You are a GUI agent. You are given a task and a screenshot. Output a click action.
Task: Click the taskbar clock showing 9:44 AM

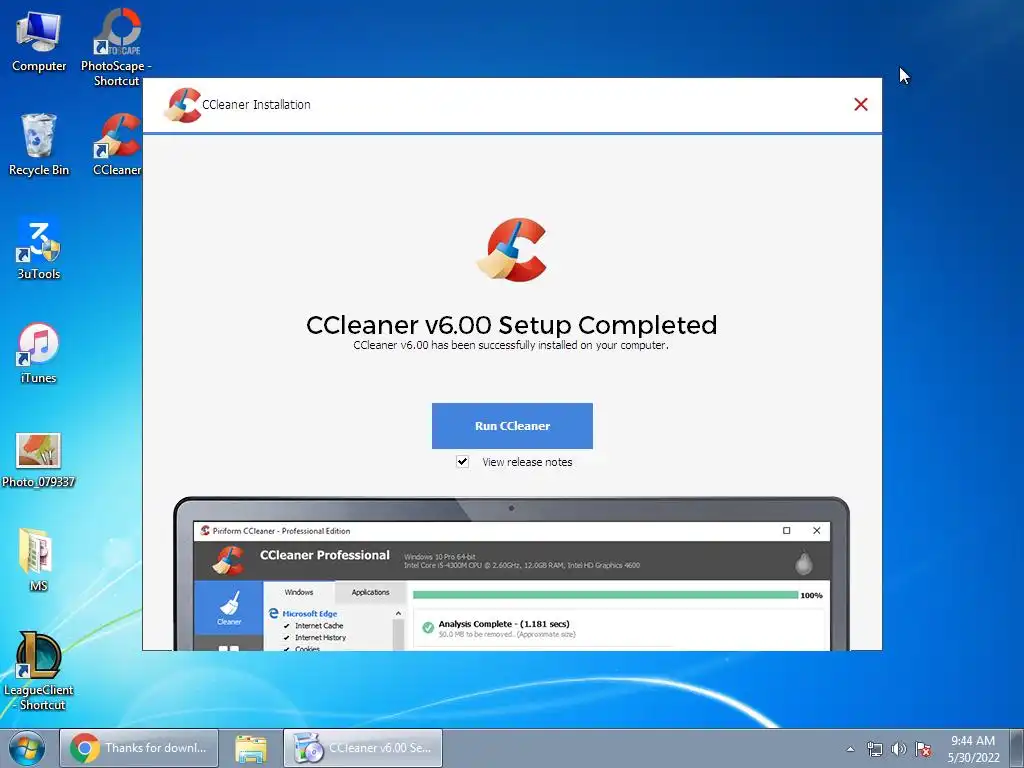click(973, 749)
